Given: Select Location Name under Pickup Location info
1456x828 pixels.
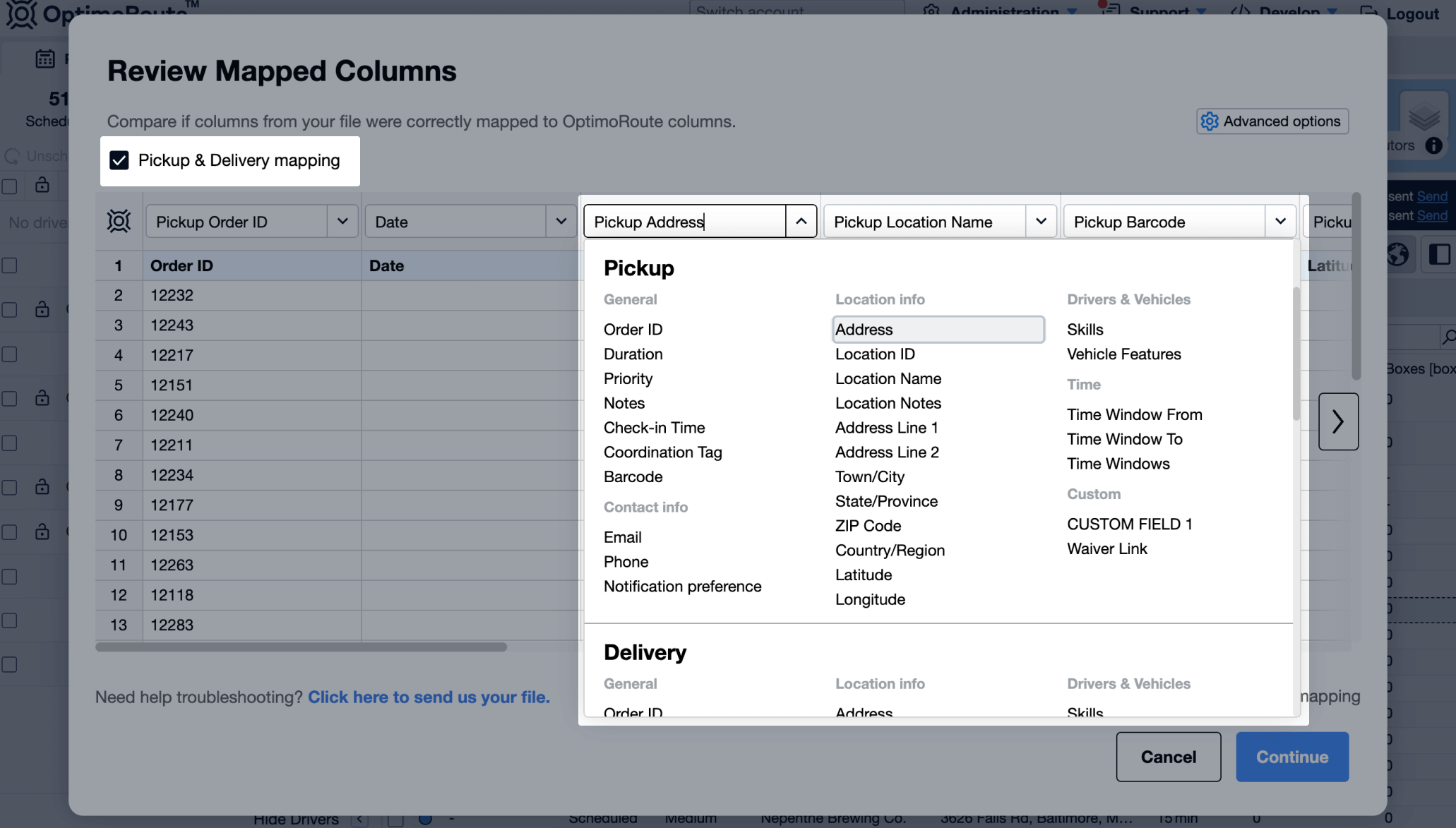Looking at the screenshot, I should pyautogui.click(x=888, y=378).
